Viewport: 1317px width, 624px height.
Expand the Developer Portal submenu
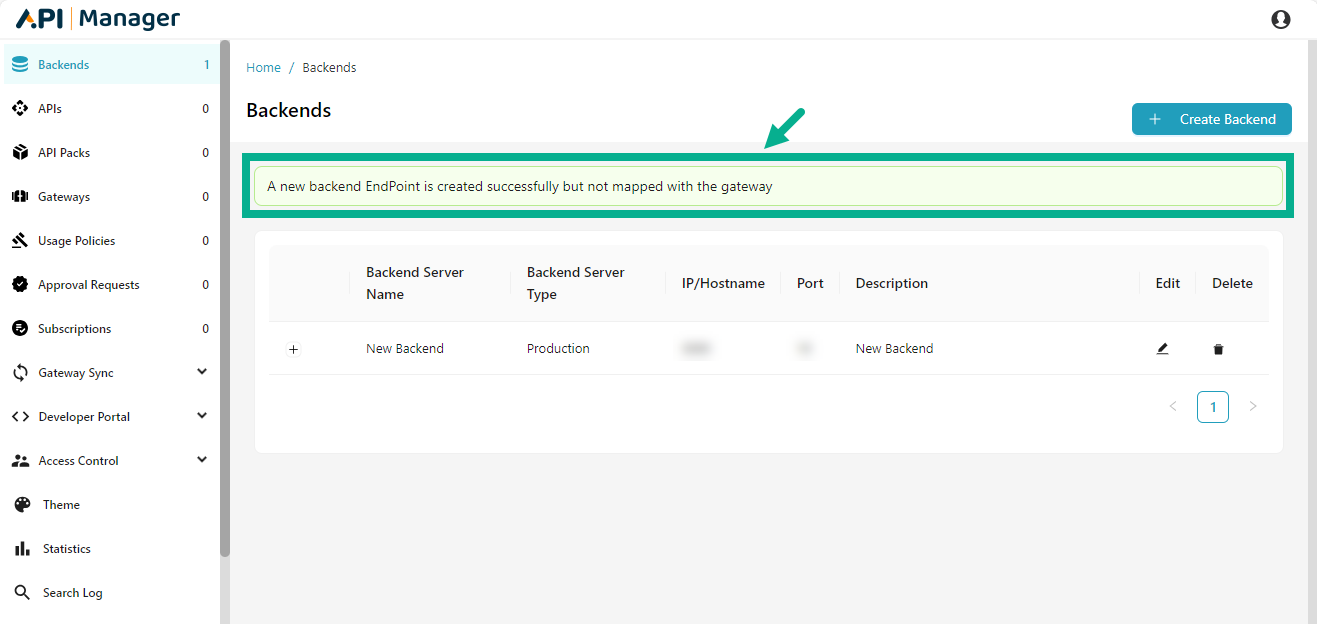(x=202, y=416)
